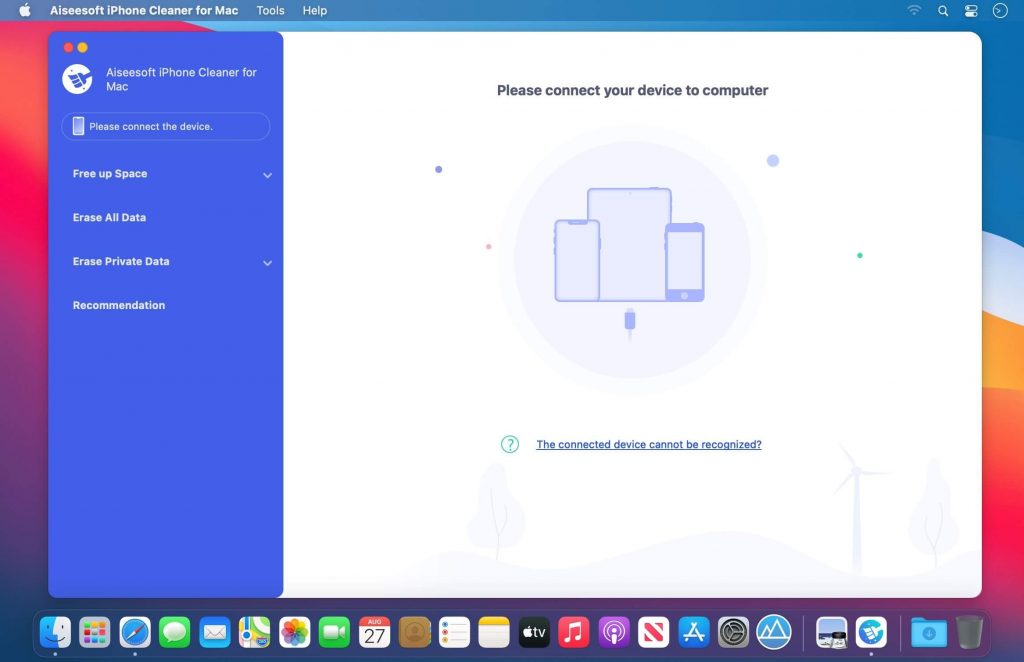Open Aiseesoft iPhone Cleaner from the Dock

[873, 632]
